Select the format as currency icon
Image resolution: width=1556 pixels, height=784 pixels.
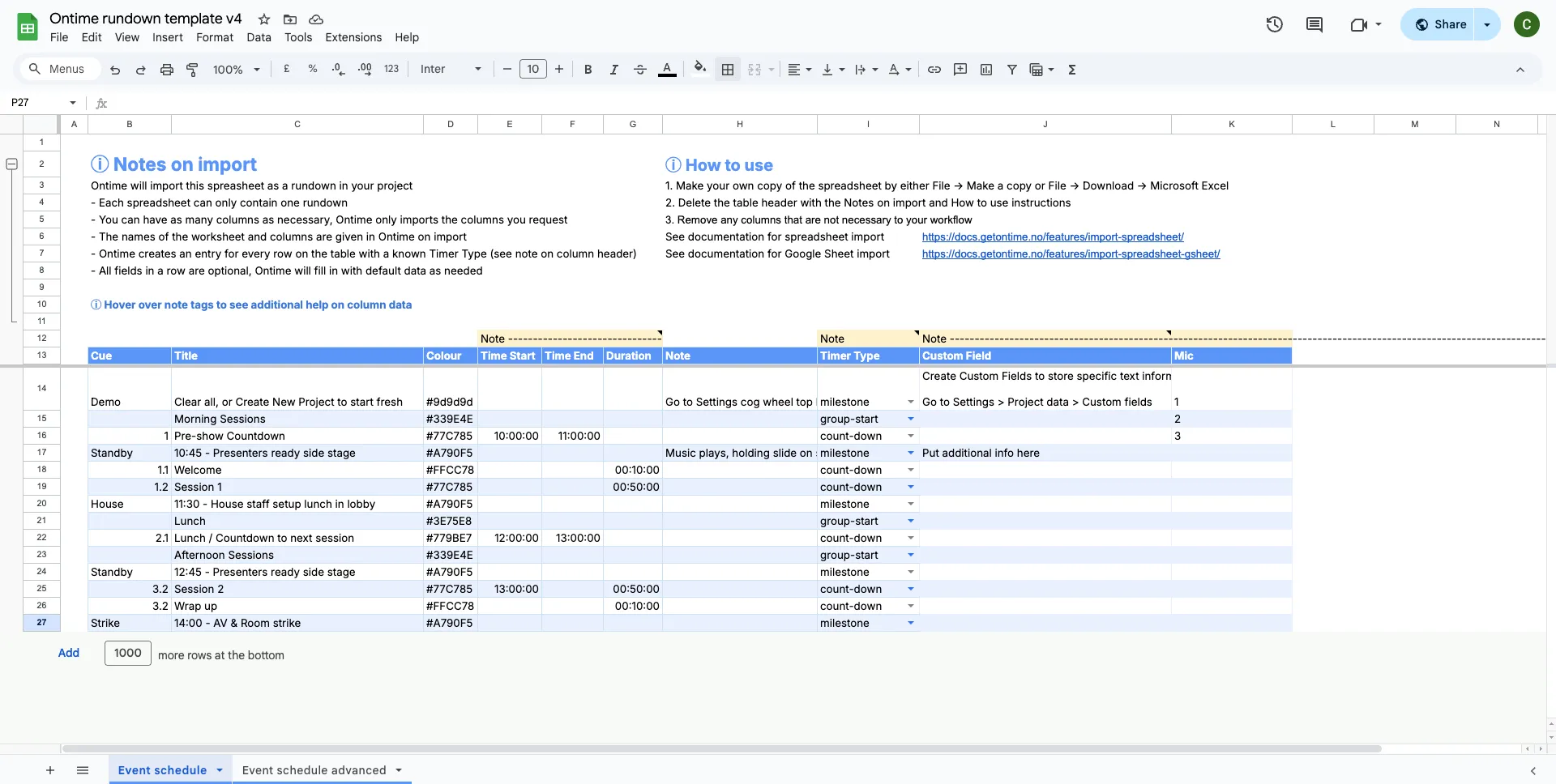point(286,69)
